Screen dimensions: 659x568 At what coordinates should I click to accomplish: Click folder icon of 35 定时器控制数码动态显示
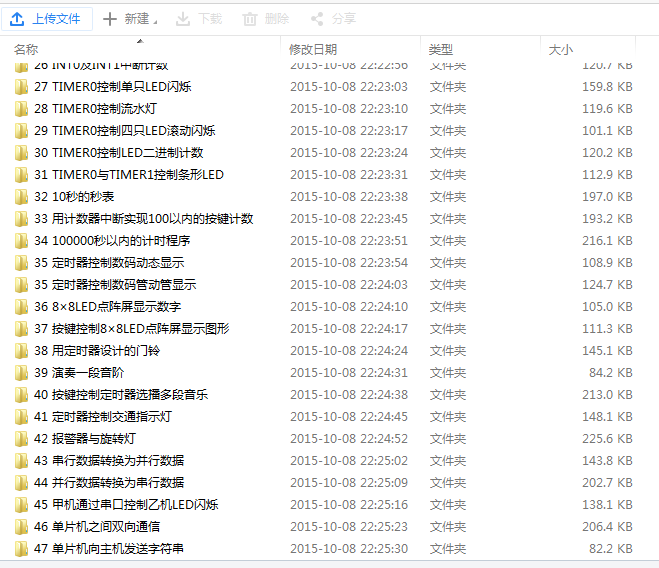tap(21, 263)
